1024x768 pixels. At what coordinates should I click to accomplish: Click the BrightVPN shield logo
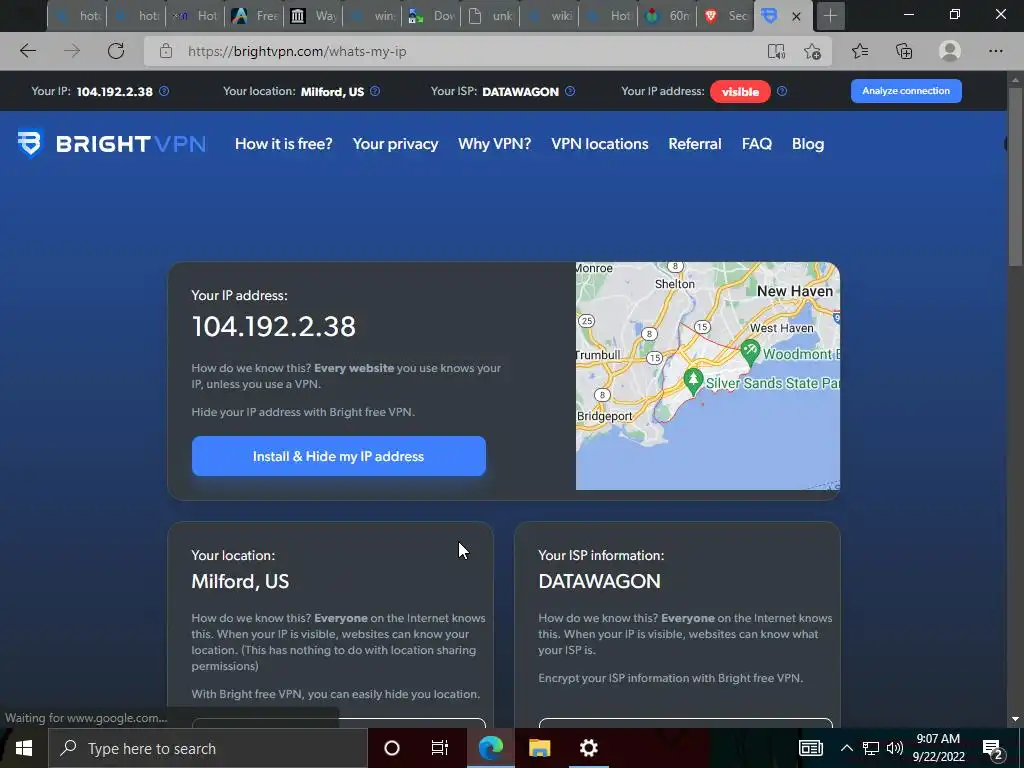click(x=29, y=144)
